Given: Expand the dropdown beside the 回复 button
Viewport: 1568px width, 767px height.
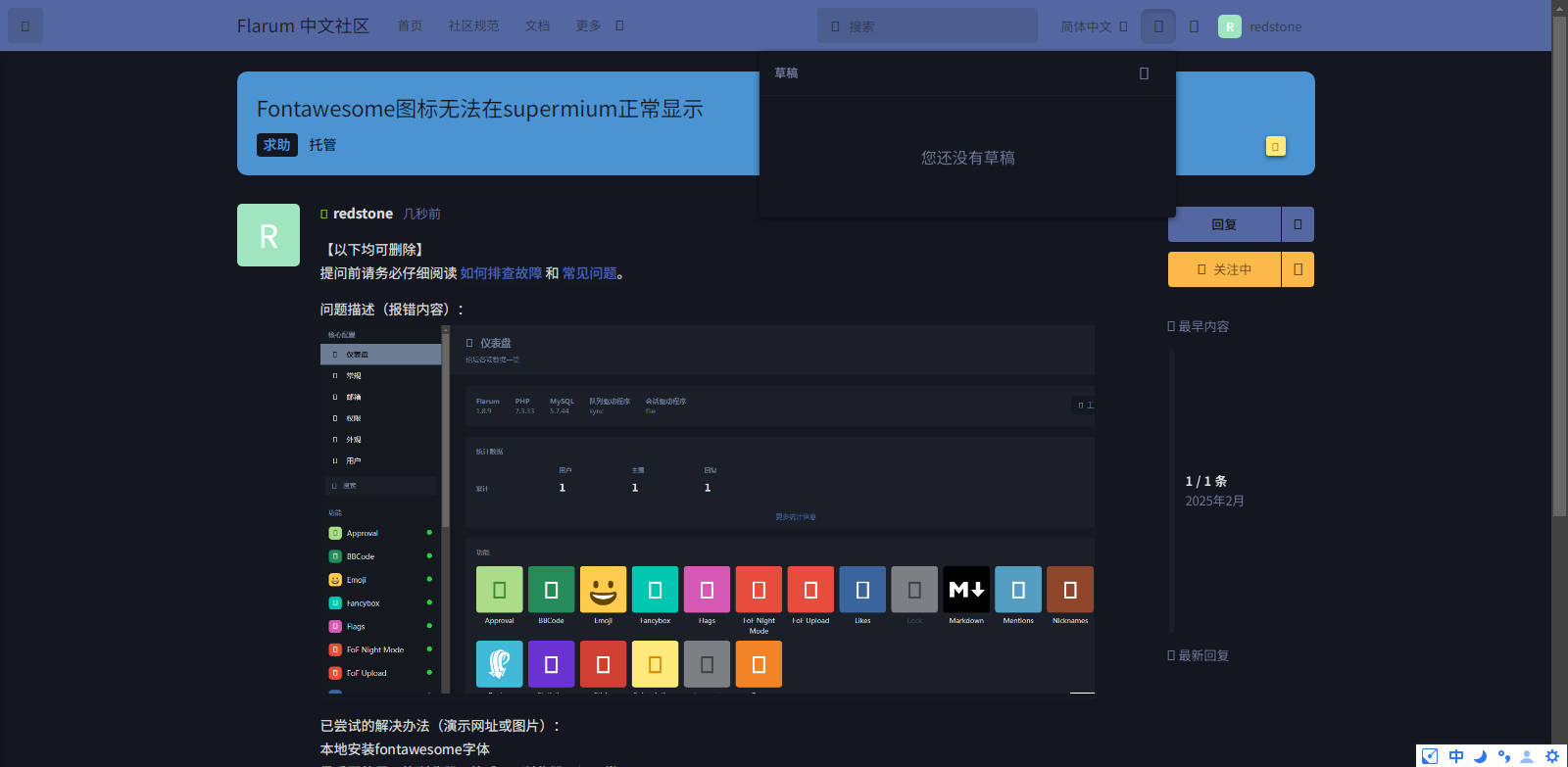Looking at the screenshot, I should coord(1298,224).
